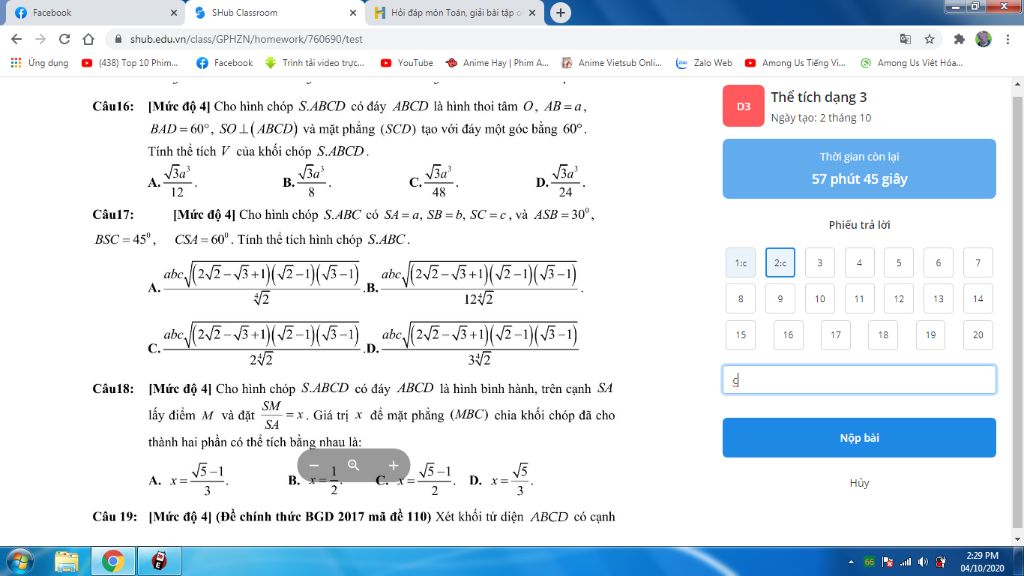Viewport: 1024px width, 576px height.
Task: Select answer box 19 in answer sheet
Action: (931, 334)
